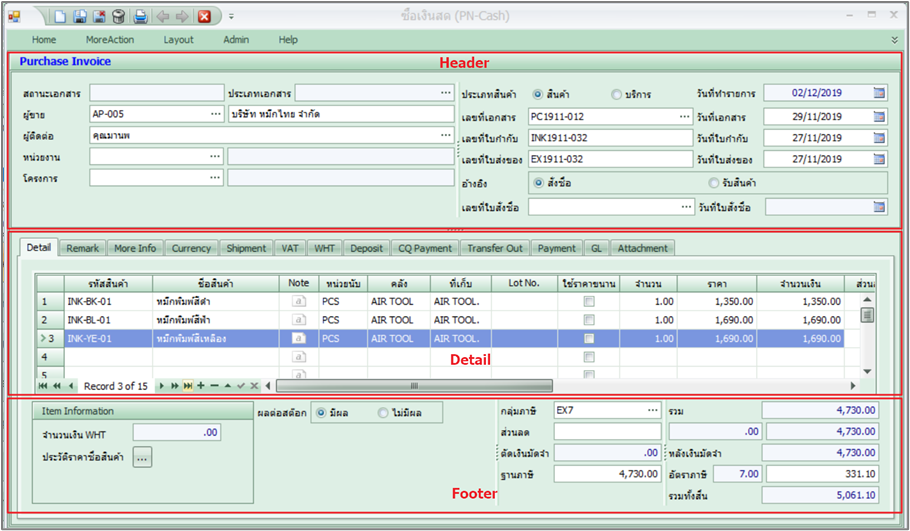
Task: Click the เลขที่ใบกำกับ input field
Action: click(x=609, y=138)
